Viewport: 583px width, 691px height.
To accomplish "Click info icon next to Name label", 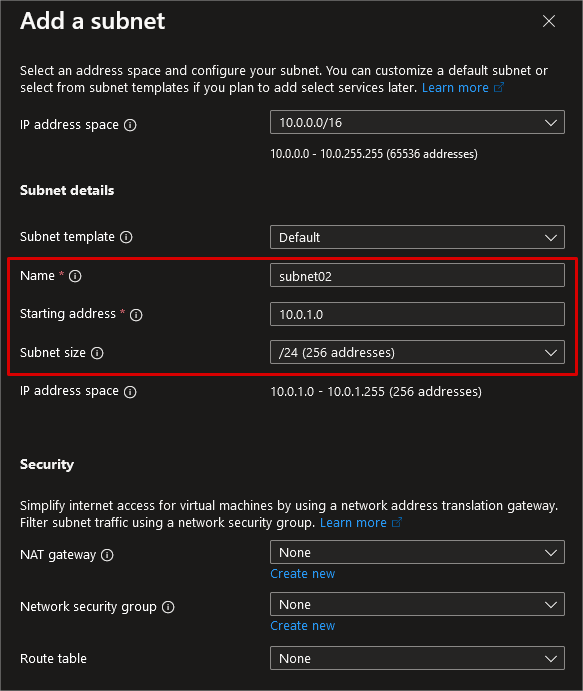I will click(x=75, y=276).
